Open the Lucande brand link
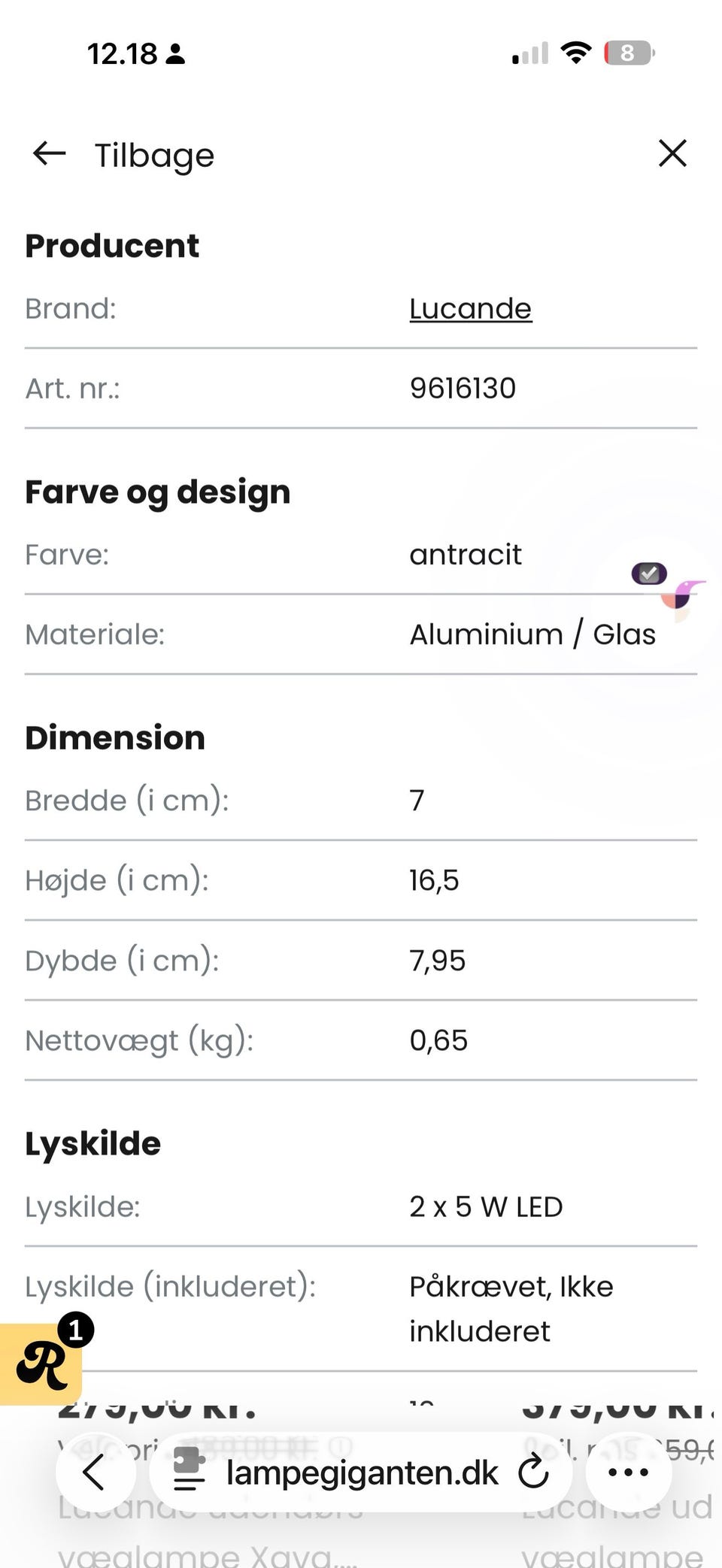 click(470, 309)
